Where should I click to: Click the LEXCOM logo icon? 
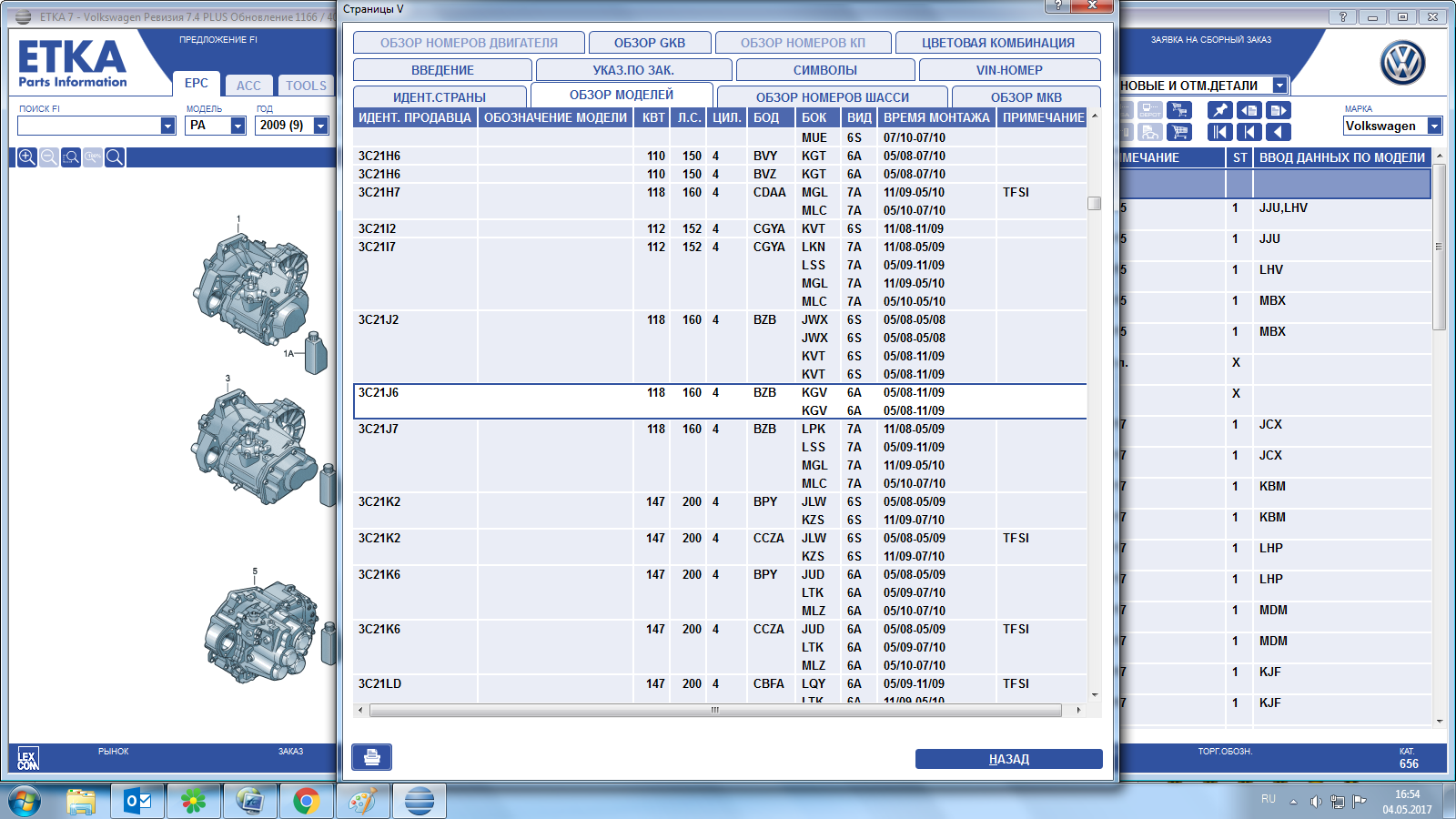pyautogui.click(x=28, y=758)
